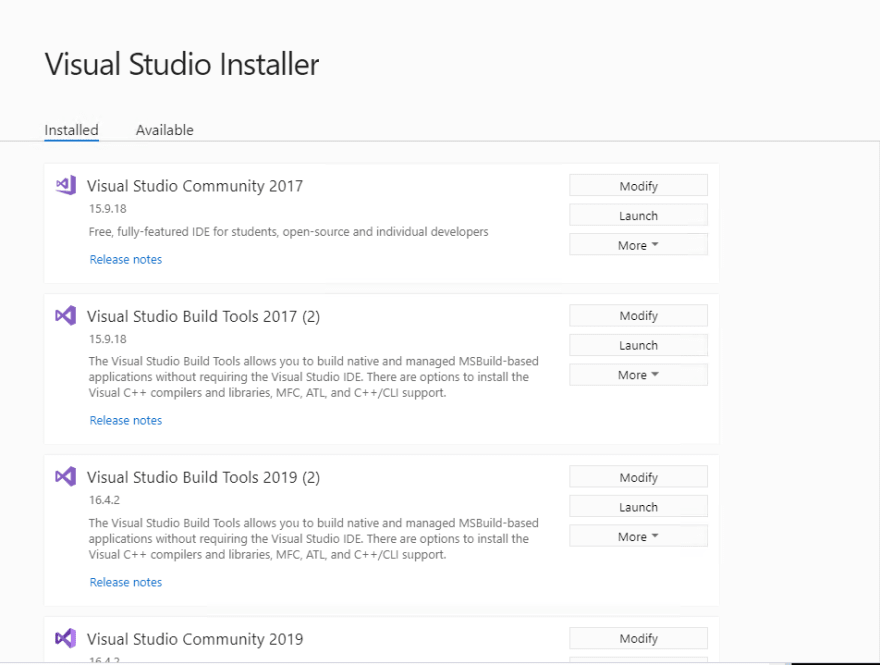
Task: Click version 16.4.2 under Build Tools 2019
Action: click(x=104, y=499)
